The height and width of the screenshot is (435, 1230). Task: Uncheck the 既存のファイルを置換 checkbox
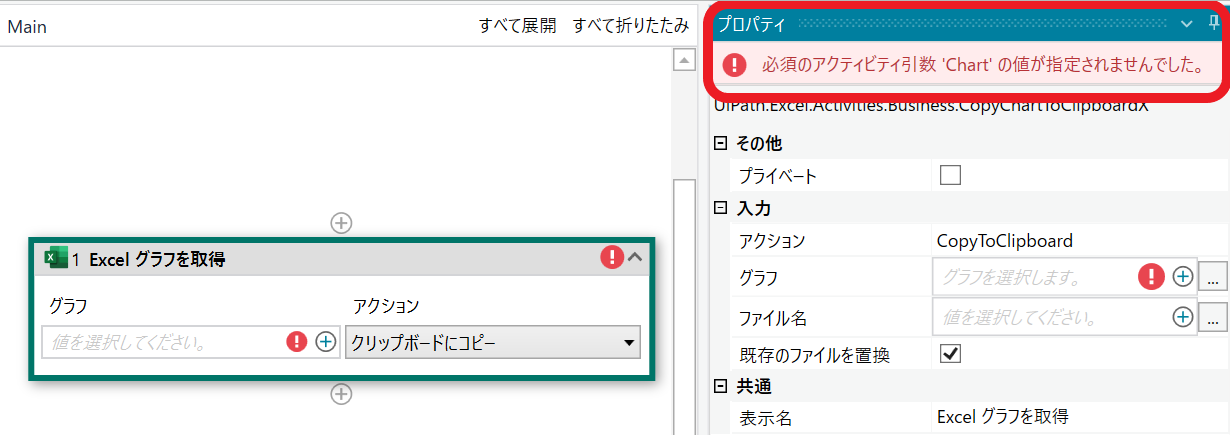950,354
